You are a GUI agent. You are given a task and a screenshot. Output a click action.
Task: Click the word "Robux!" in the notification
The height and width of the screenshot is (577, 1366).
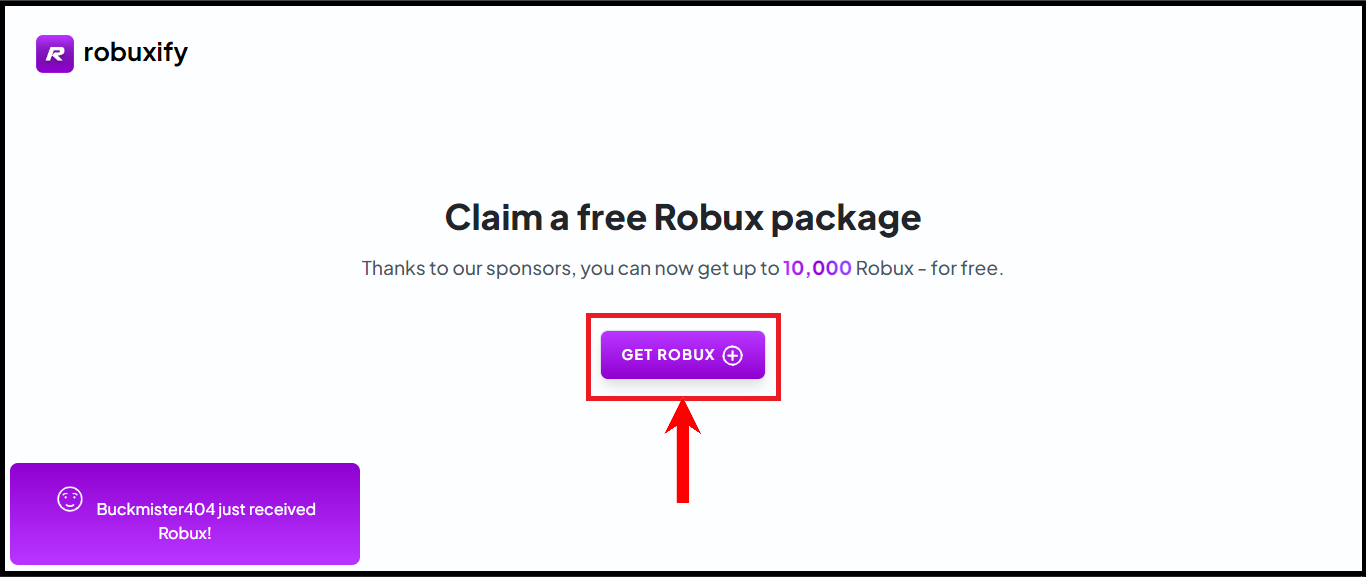click(x=185, y=533)
